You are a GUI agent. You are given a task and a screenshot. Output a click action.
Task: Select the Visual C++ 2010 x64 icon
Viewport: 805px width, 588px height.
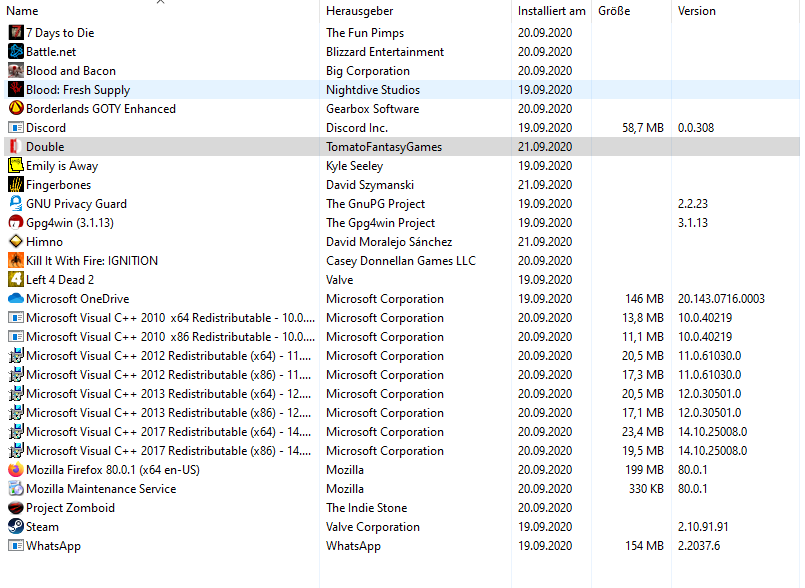click(16, 318)
